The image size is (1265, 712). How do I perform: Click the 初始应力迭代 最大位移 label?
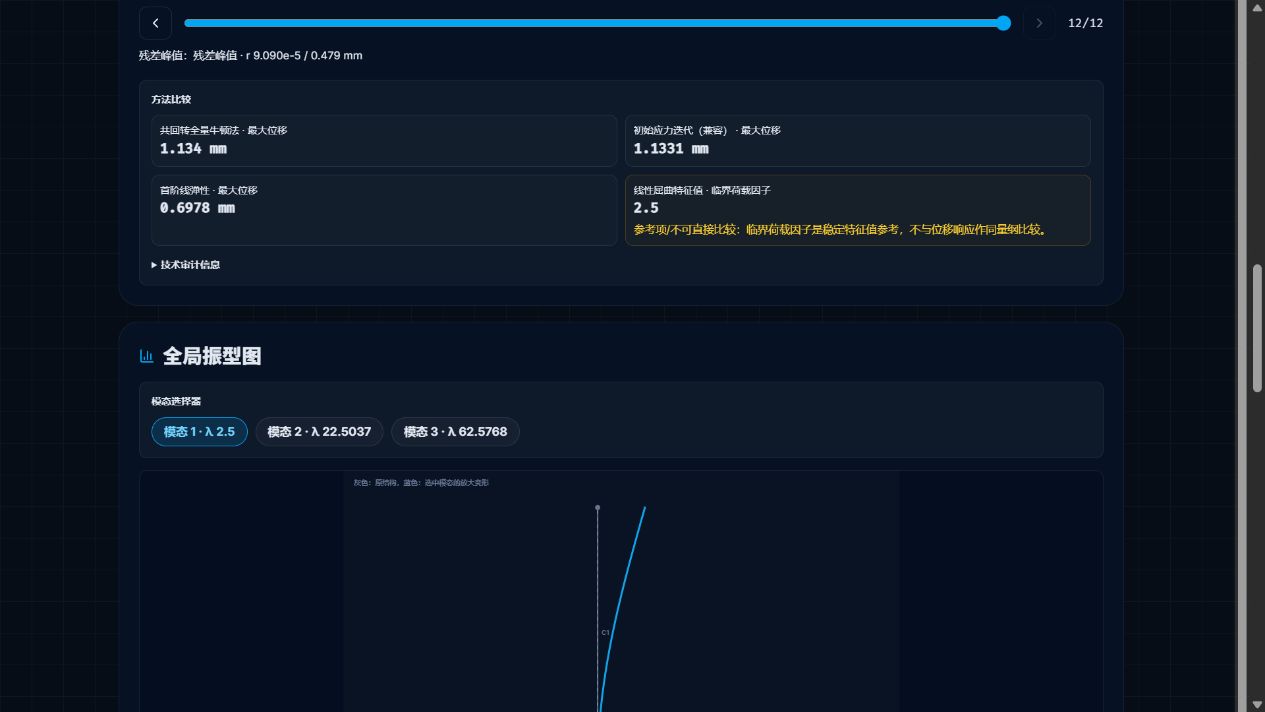click(707, 130)
